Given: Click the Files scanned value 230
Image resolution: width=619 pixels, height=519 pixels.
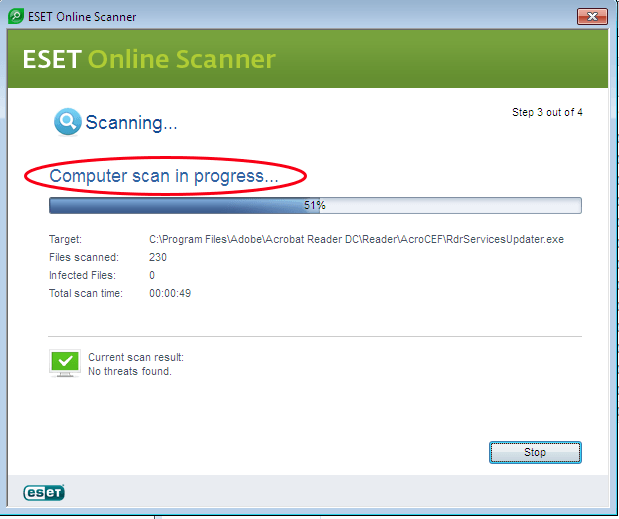Looking at the screenshot, I should tap(158, 257).
